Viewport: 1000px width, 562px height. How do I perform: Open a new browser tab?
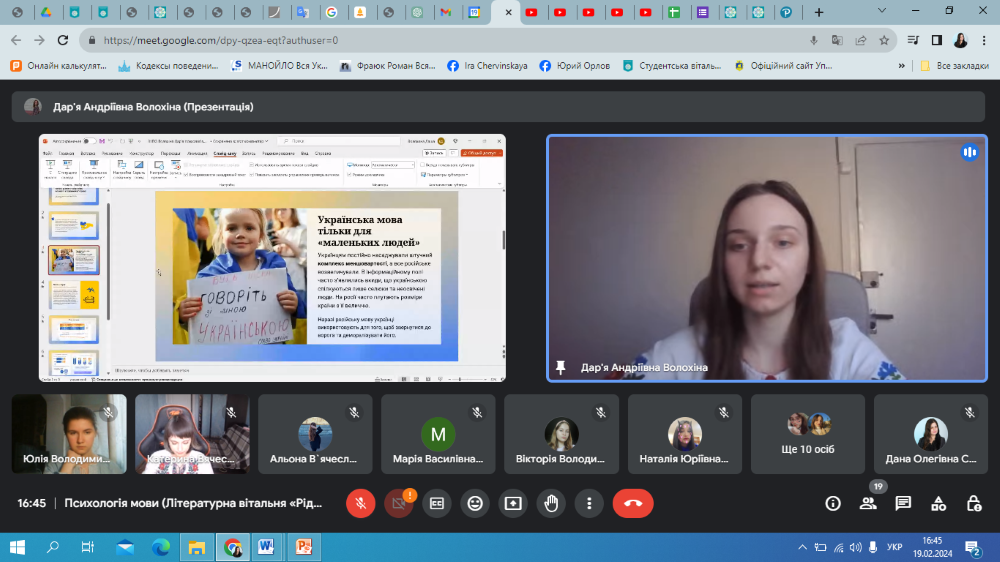pos(819,13)
